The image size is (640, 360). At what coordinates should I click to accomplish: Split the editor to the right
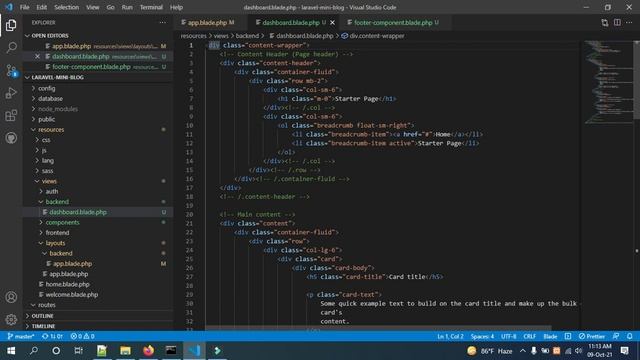[617, 23]
